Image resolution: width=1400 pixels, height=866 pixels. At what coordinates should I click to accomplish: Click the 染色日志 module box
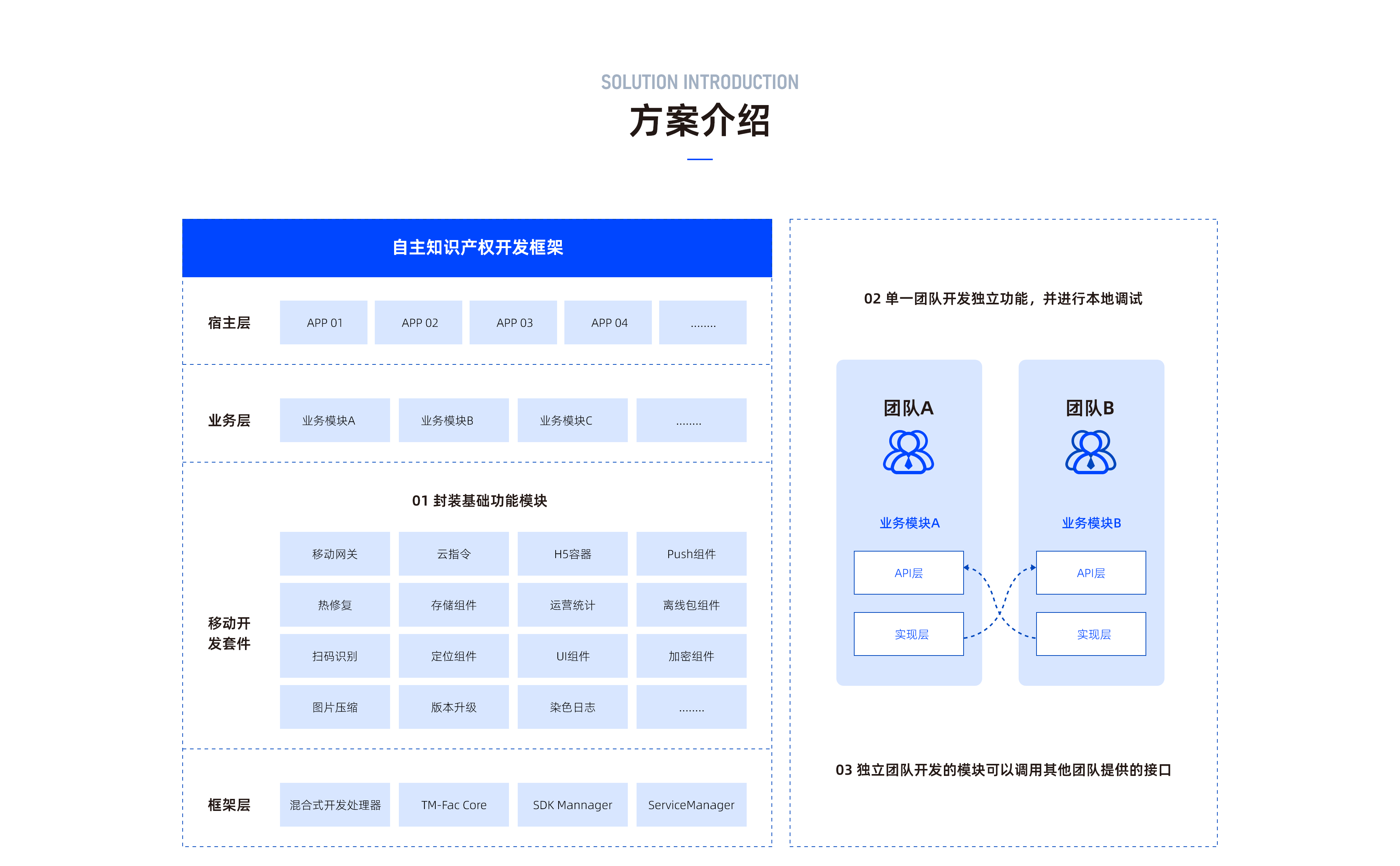[572, 707]
